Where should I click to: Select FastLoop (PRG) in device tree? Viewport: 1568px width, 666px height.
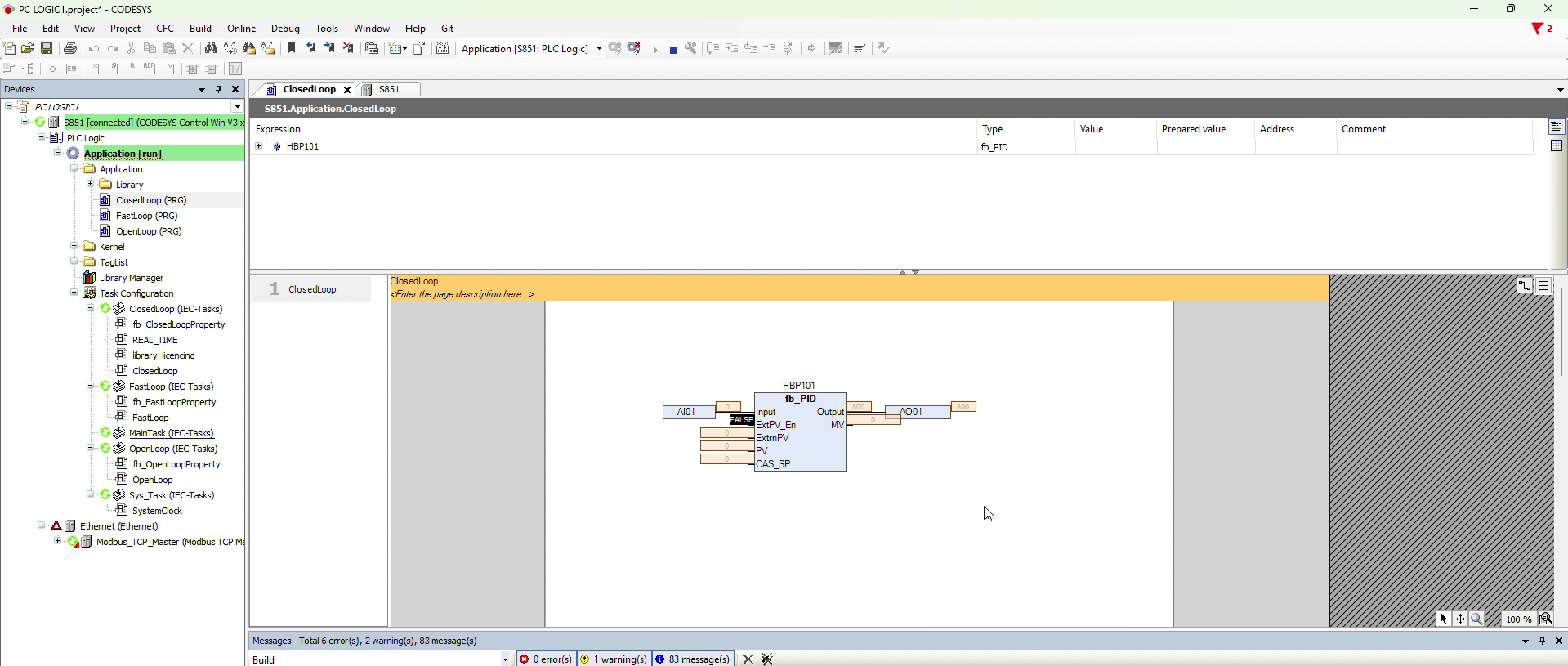coord(146,216)
